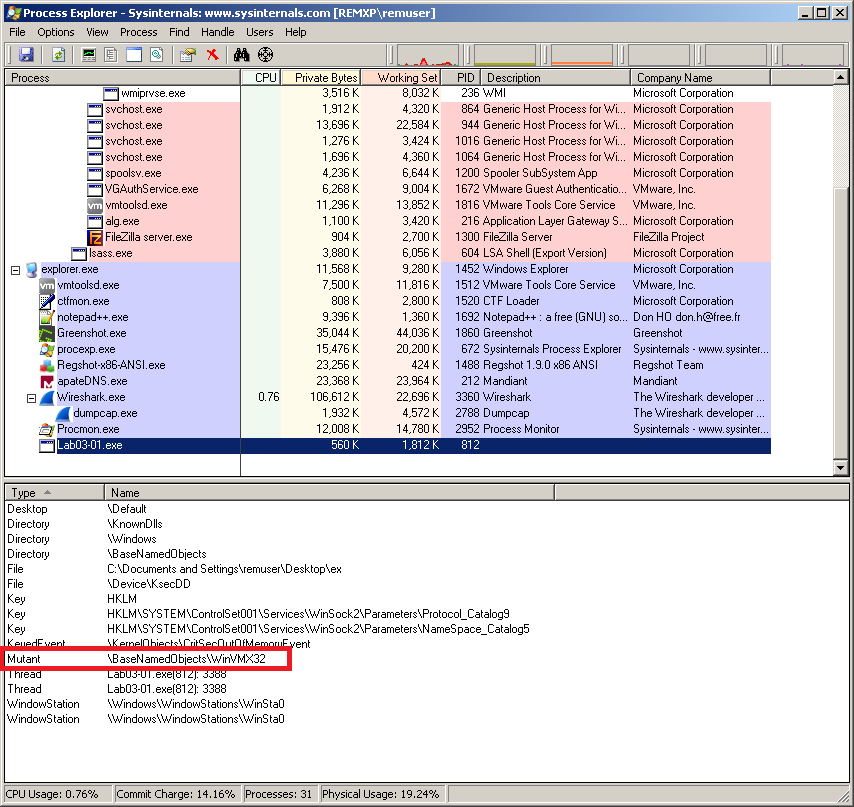Sort by the CPU column header

tap(261, 78)
